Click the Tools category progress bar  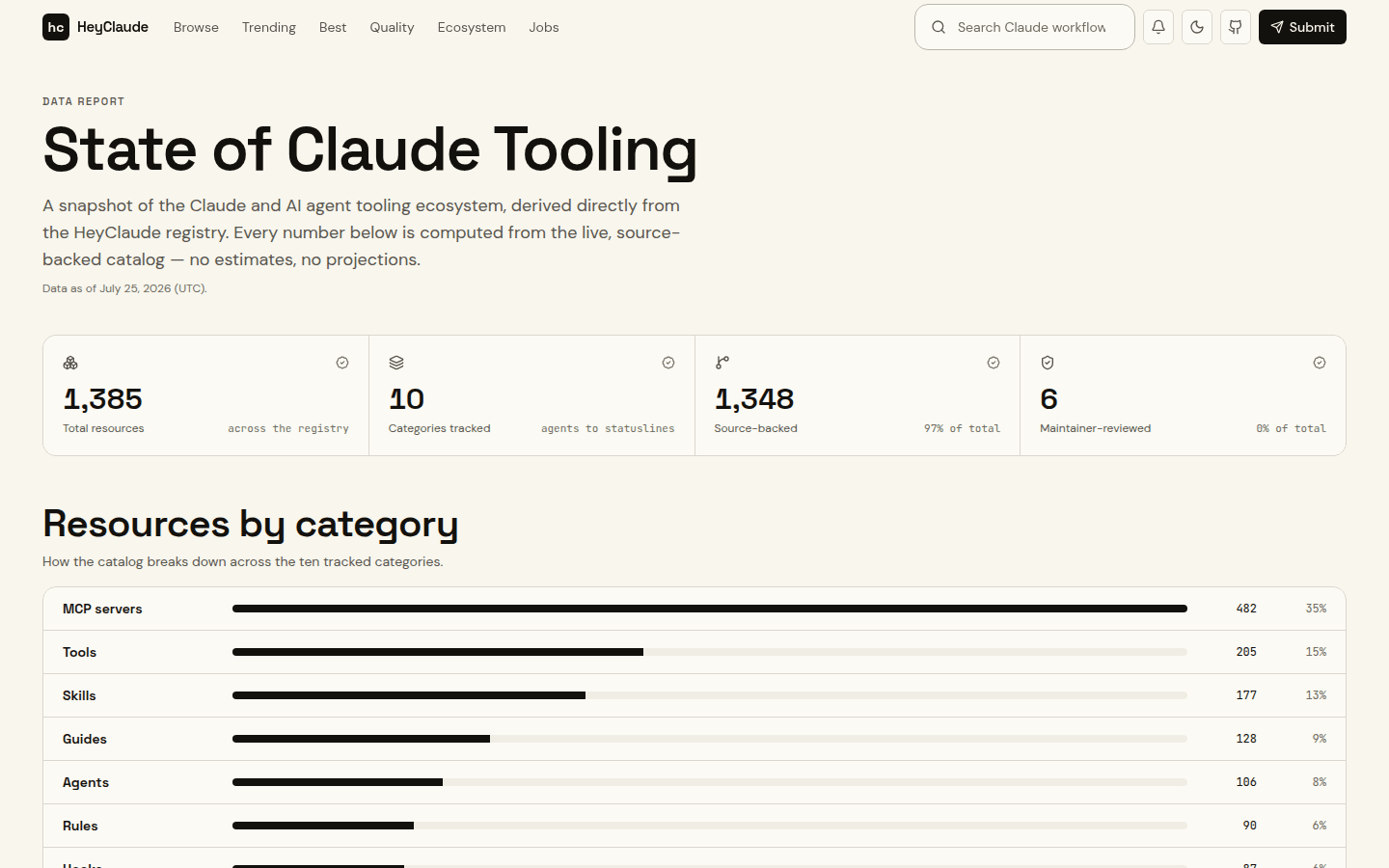click(710, 652)
